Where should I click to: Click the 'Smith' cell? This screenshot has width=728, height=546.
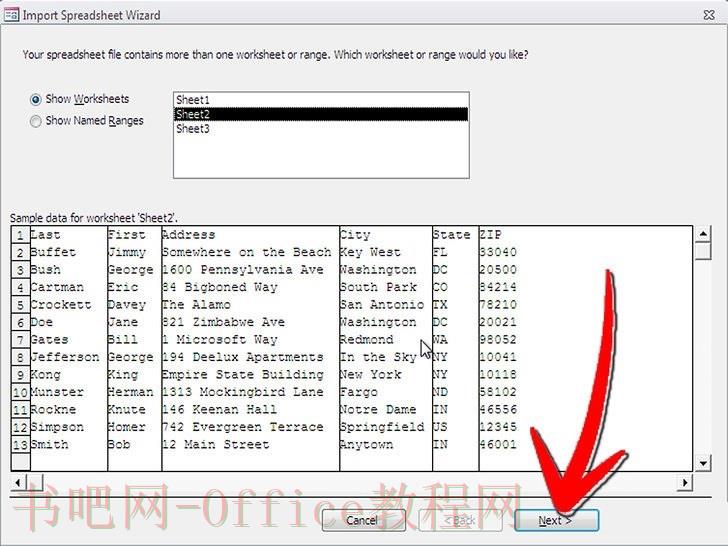coord(69,445)
